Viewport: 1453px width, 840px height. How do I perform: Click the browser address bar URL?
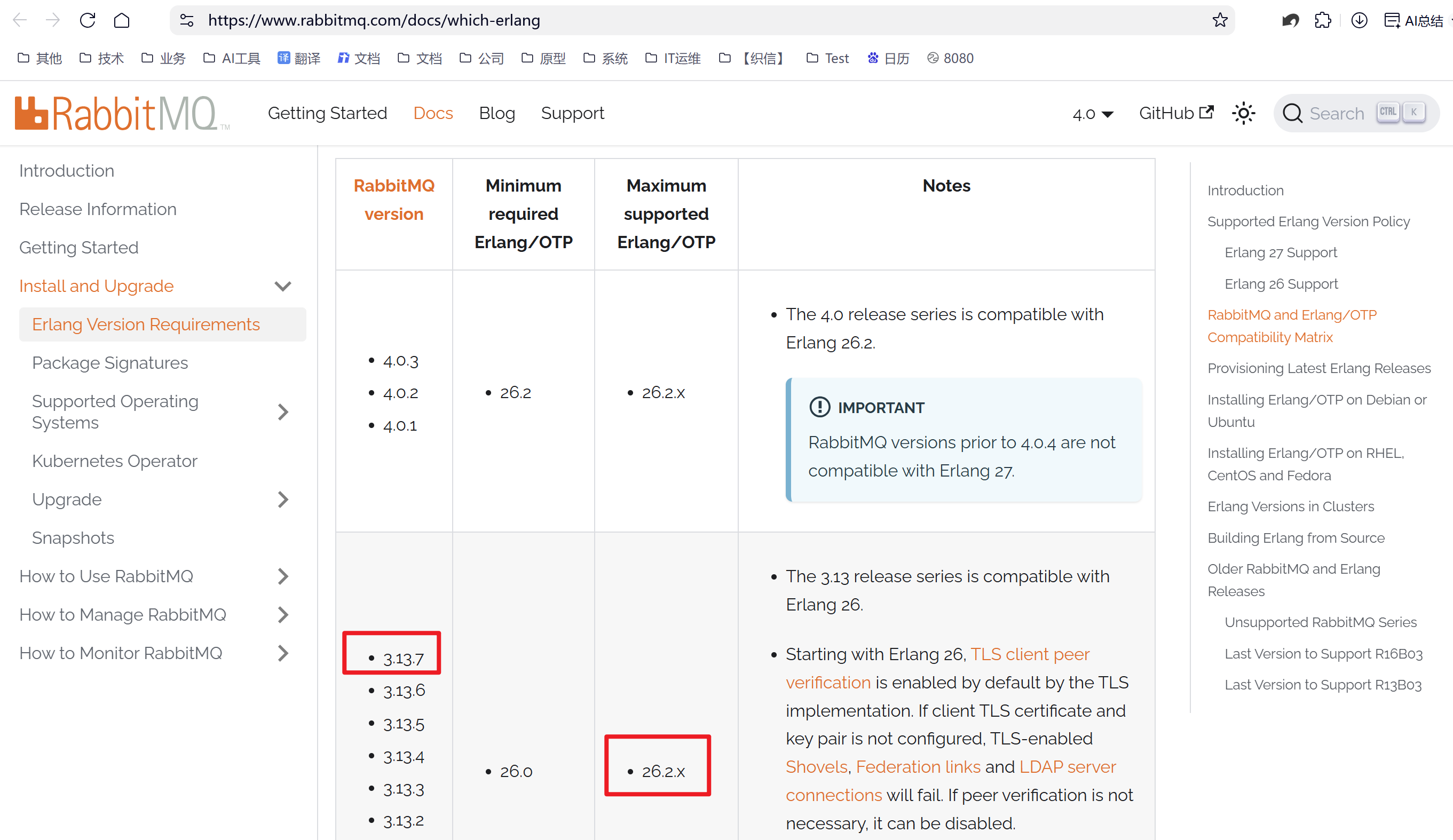pyautogui.click(x=374, y=20)
